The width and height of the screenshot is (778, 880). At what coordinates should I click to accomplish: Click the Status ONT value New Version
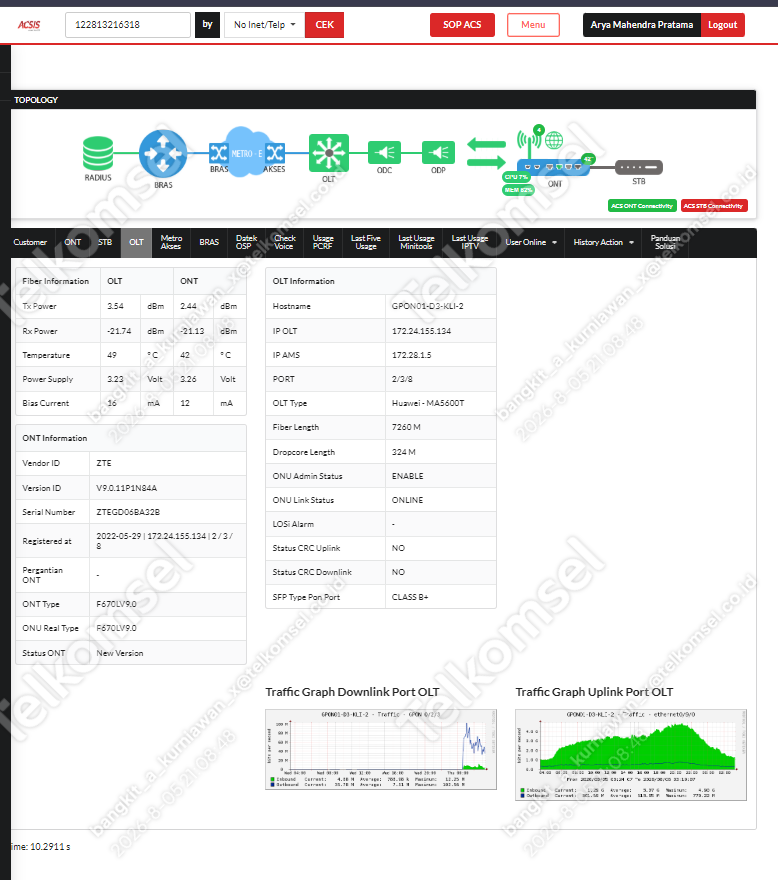coord(120,653)
